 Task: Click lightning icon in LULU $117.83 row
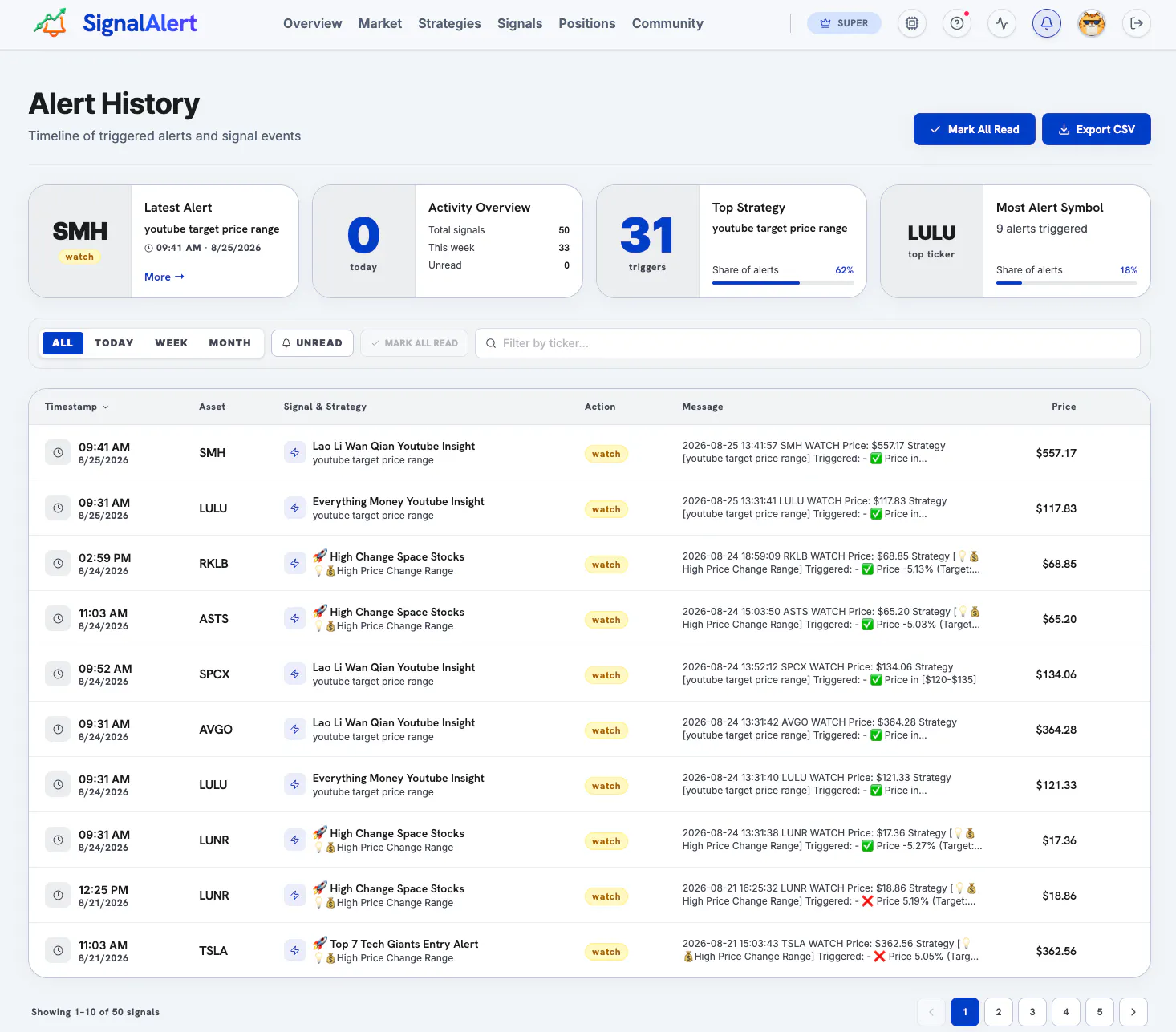tap(294, 508)
